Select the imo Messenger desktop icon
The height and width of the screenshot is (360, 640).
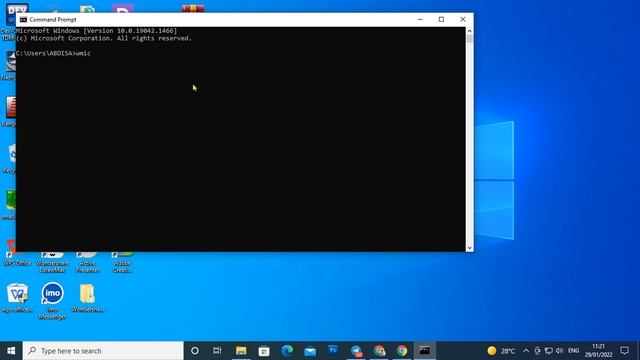[x=52, y=301]
